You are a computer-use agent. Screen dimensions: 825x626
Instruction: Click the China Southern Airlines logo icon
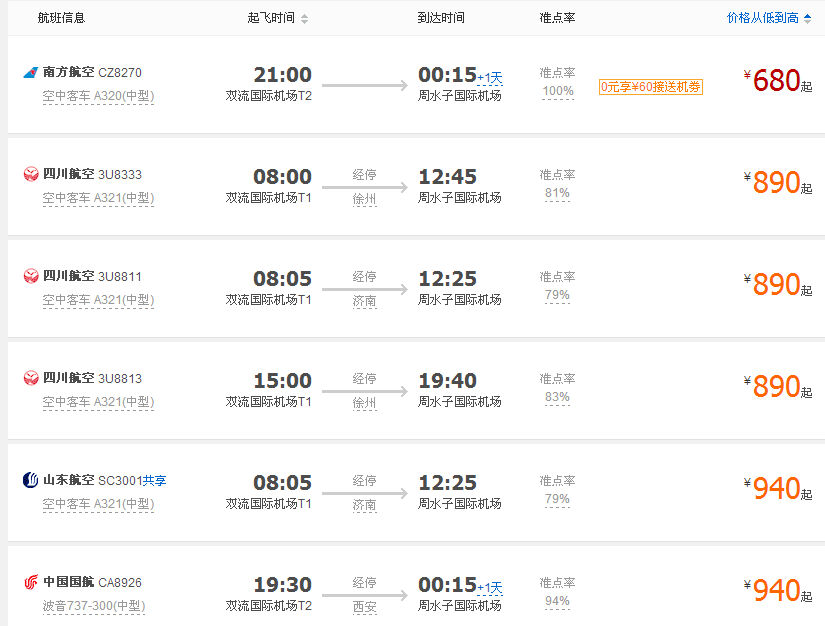[x=31, y=72]
